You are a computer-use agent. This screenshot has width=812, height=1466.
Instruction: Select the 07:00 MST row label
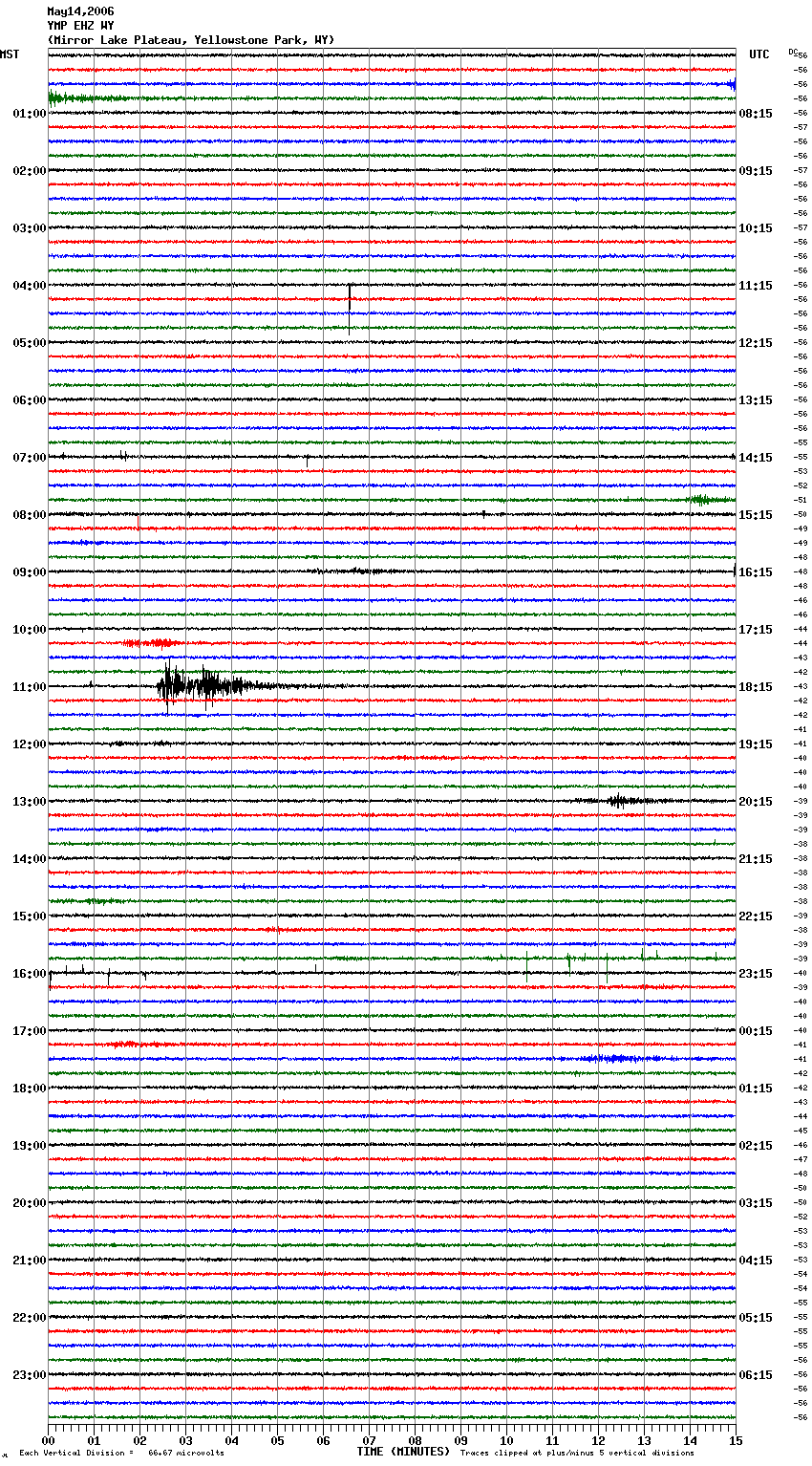coord(30,458)
